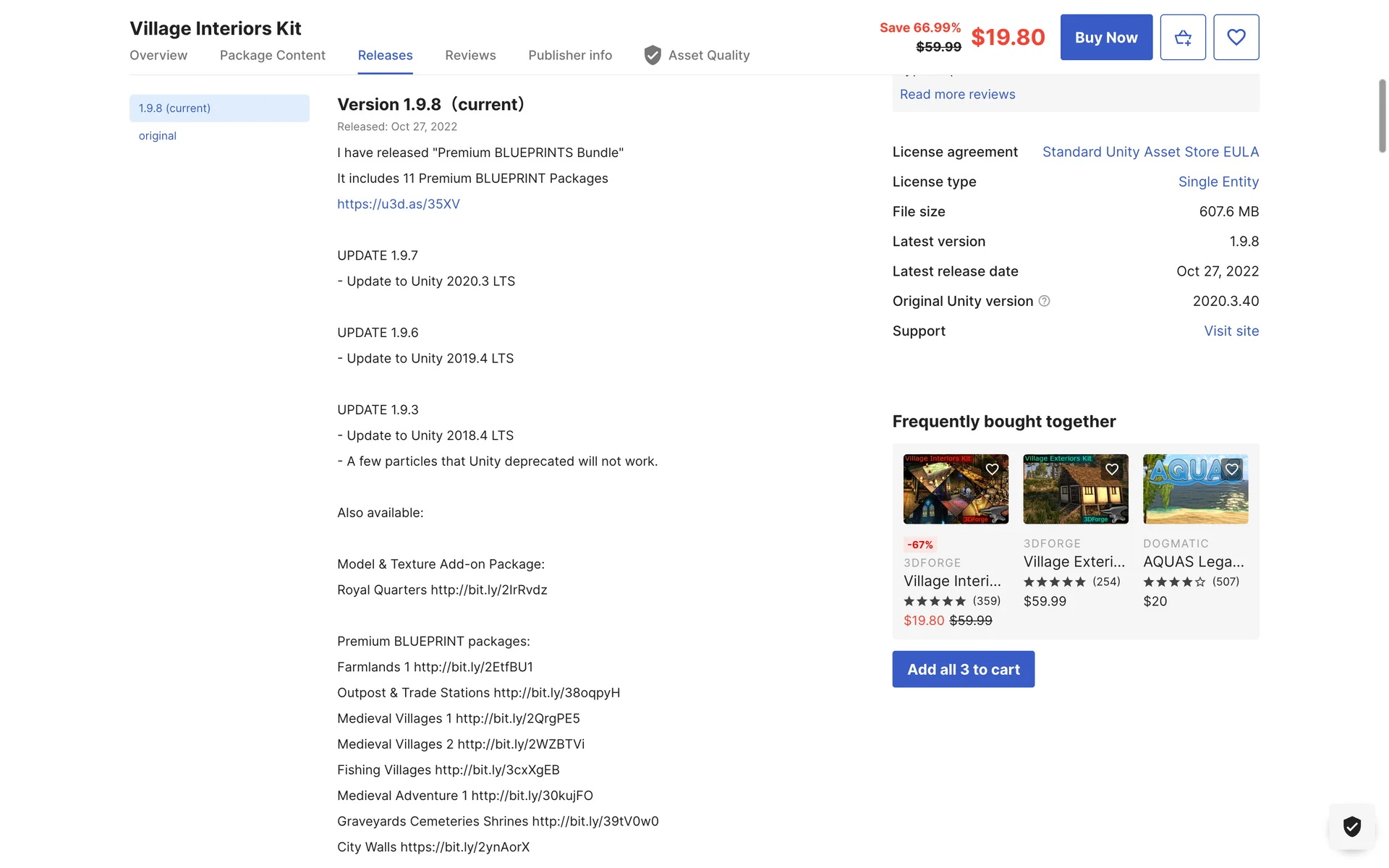Open the Reviews tab

pyautogui.click(x=470, y=56)
